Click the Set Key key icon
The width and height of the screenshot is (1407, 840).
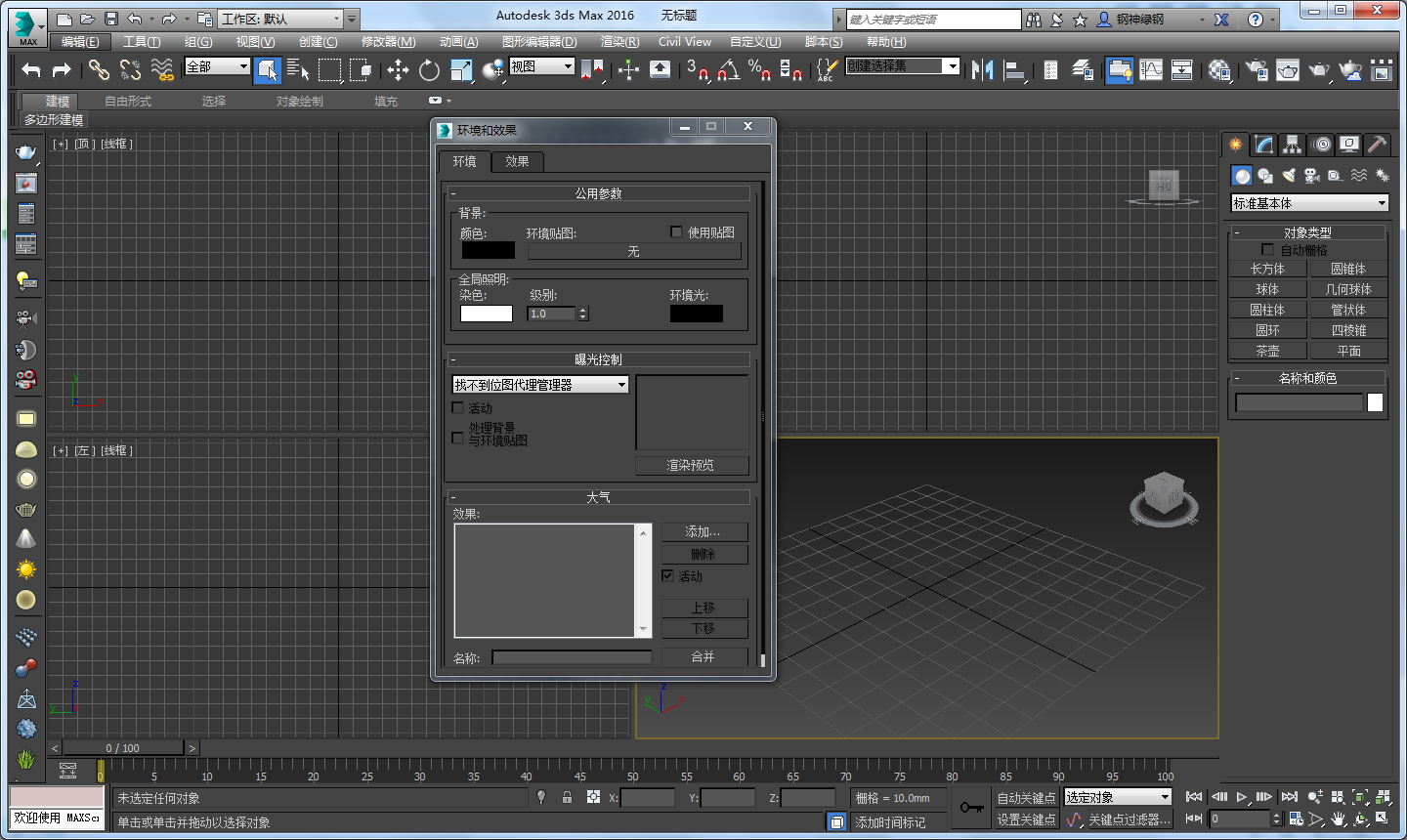(x=971, y=808)
